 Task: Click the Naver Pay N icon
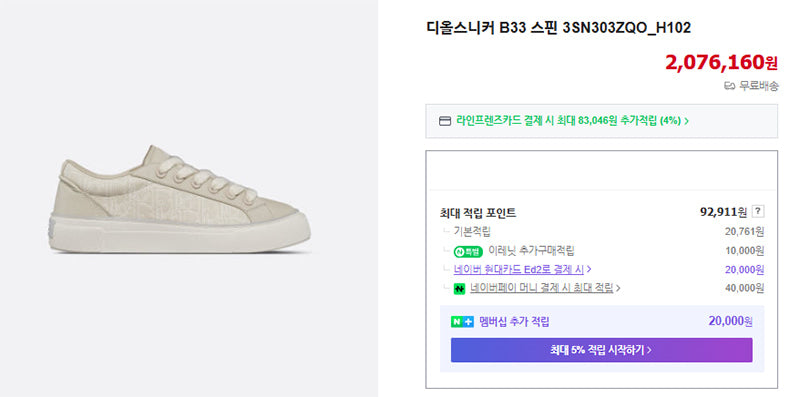460,289
